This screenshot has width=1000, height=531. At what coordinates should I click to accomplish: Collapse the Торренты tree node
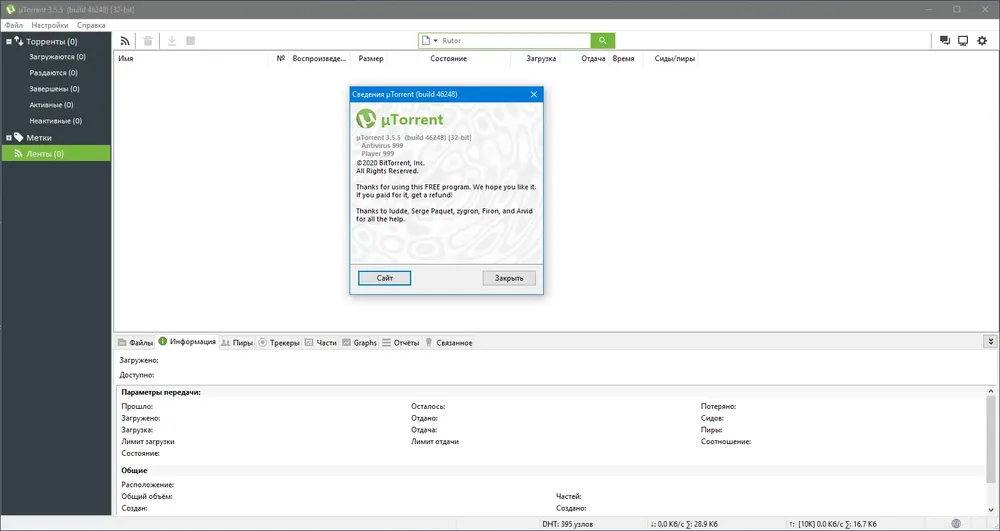pos(9,41)
